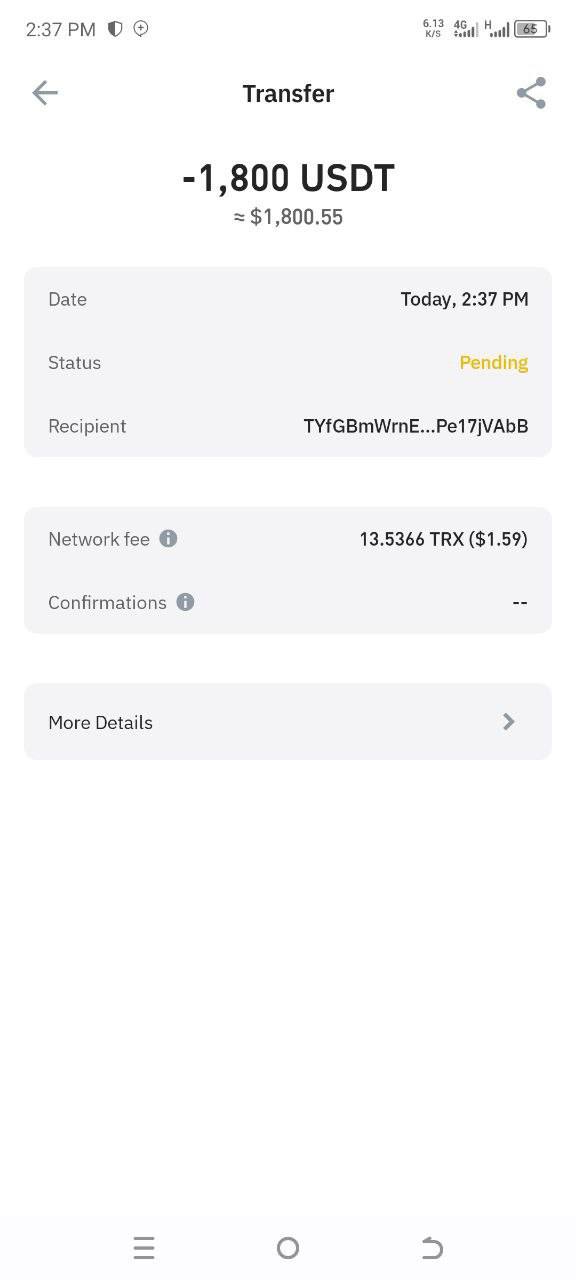Screen dimensions: 576x1280
Task: Tap the Transfer page title
Action: [x=288, y=93]
